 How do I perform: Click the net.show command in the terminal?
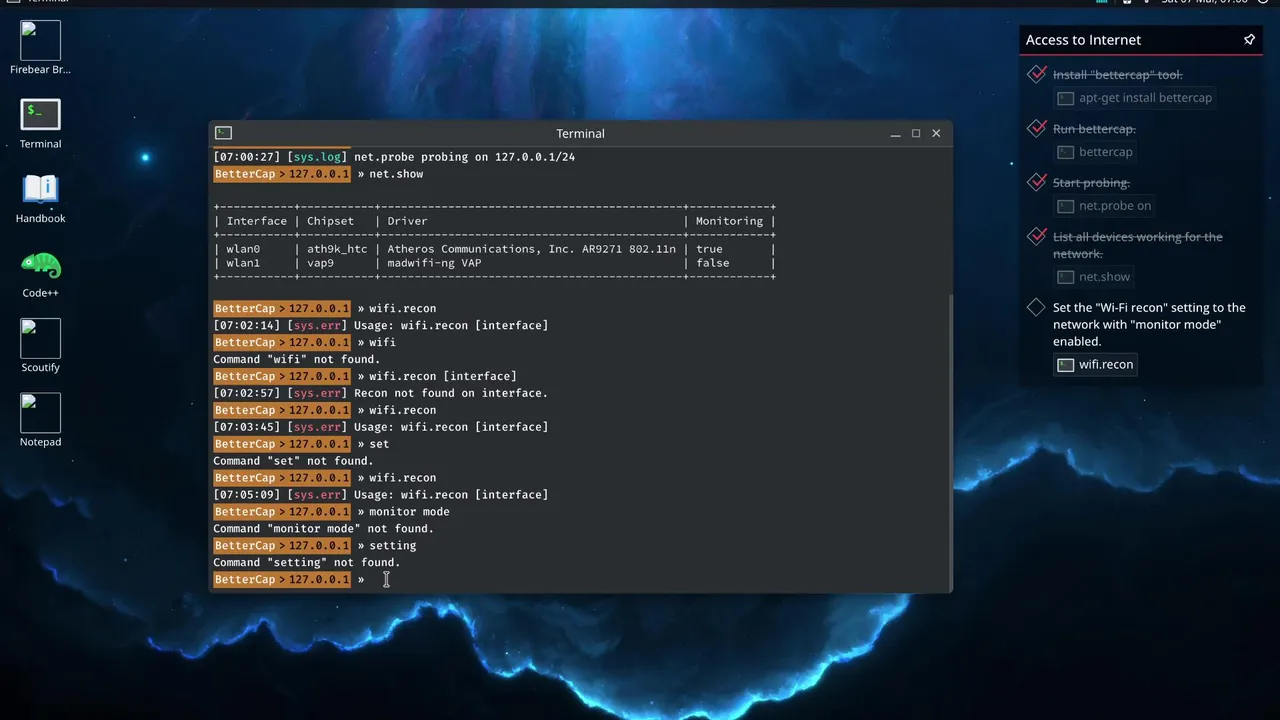(396, 174)
